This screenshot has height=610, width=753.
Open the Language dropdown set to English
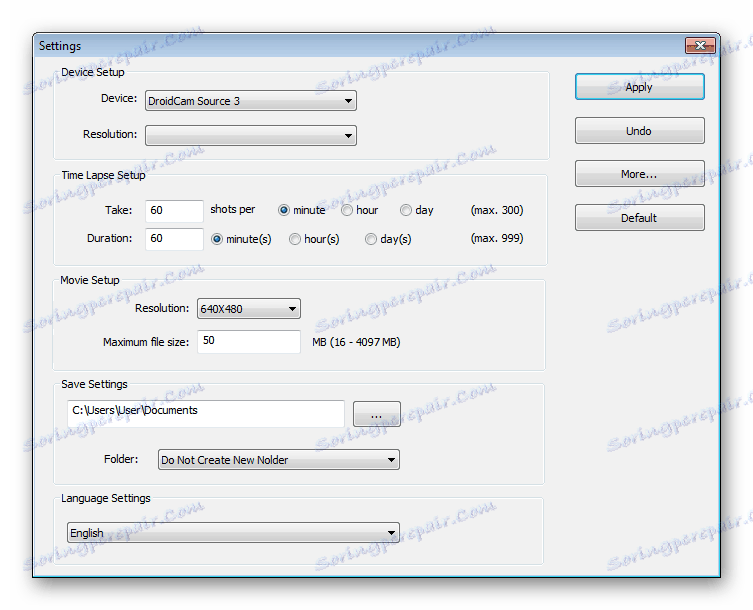pyautogui.click(x=233, y=533)
